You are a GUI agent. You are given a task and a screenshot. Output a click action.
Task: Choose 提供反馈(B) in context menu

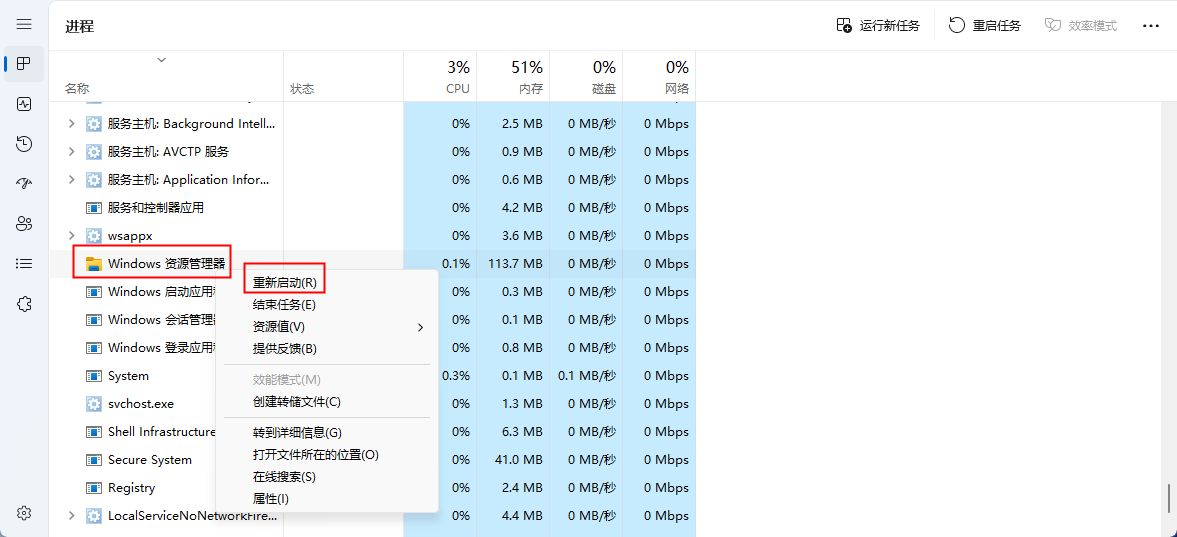284,348
